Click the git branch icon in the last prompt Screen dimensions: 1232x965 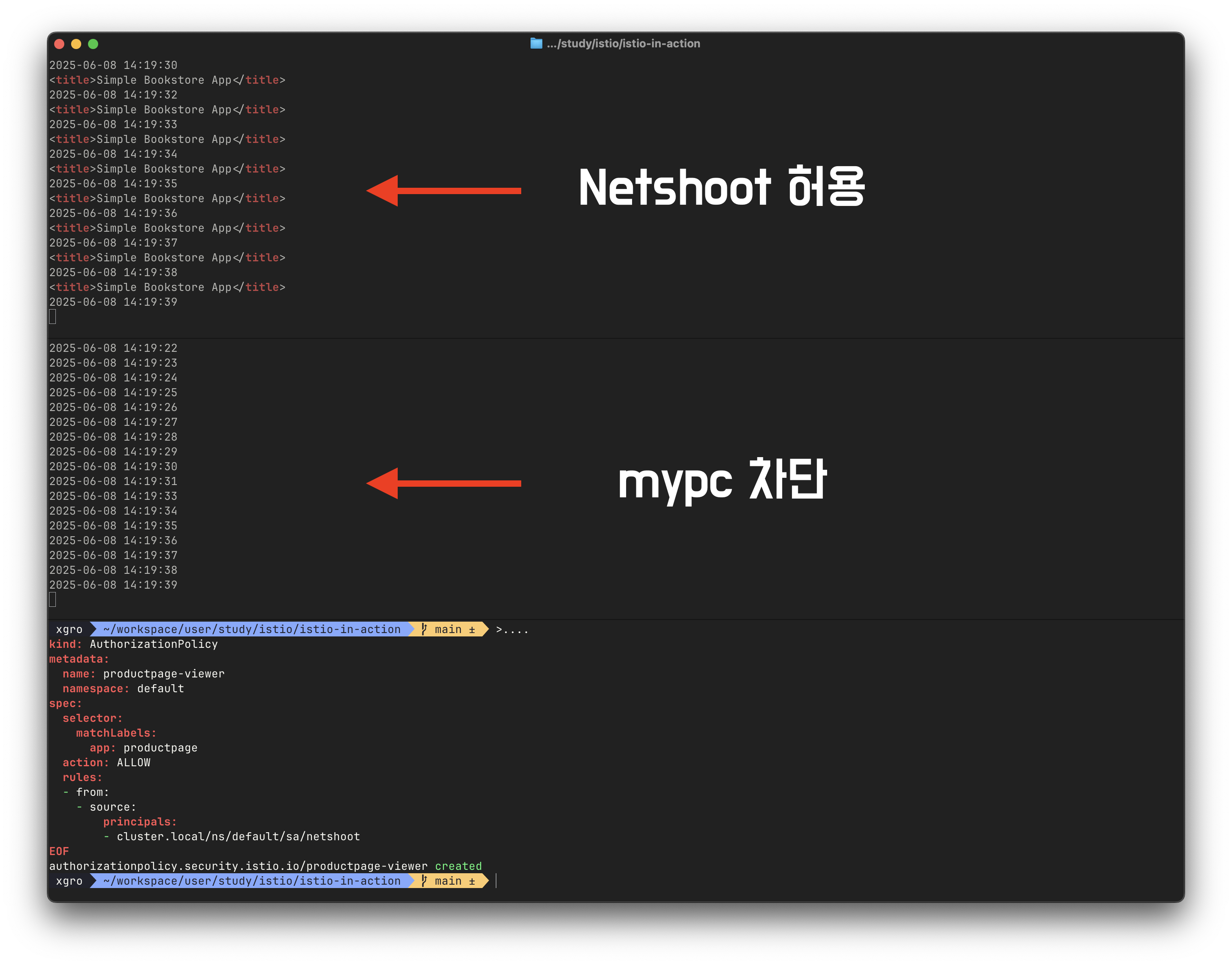(424, 880)
